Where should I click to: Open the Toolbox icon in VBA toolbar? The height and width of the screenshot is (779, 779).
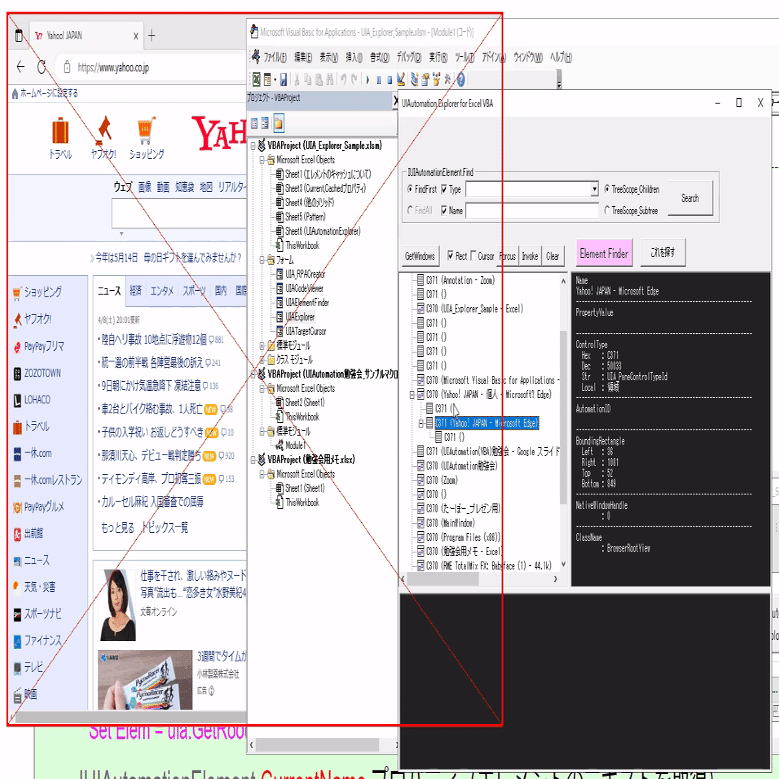[448, 79]
